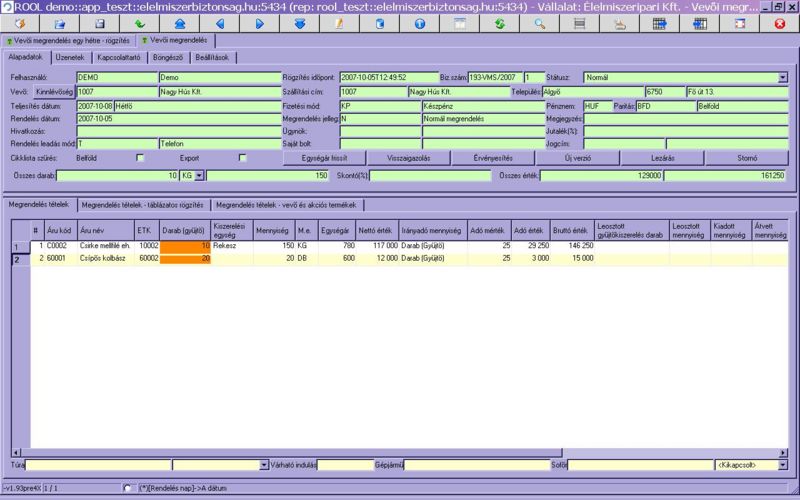
Task: Click the red X close icon in toolbar
Action: coord(779,22)
